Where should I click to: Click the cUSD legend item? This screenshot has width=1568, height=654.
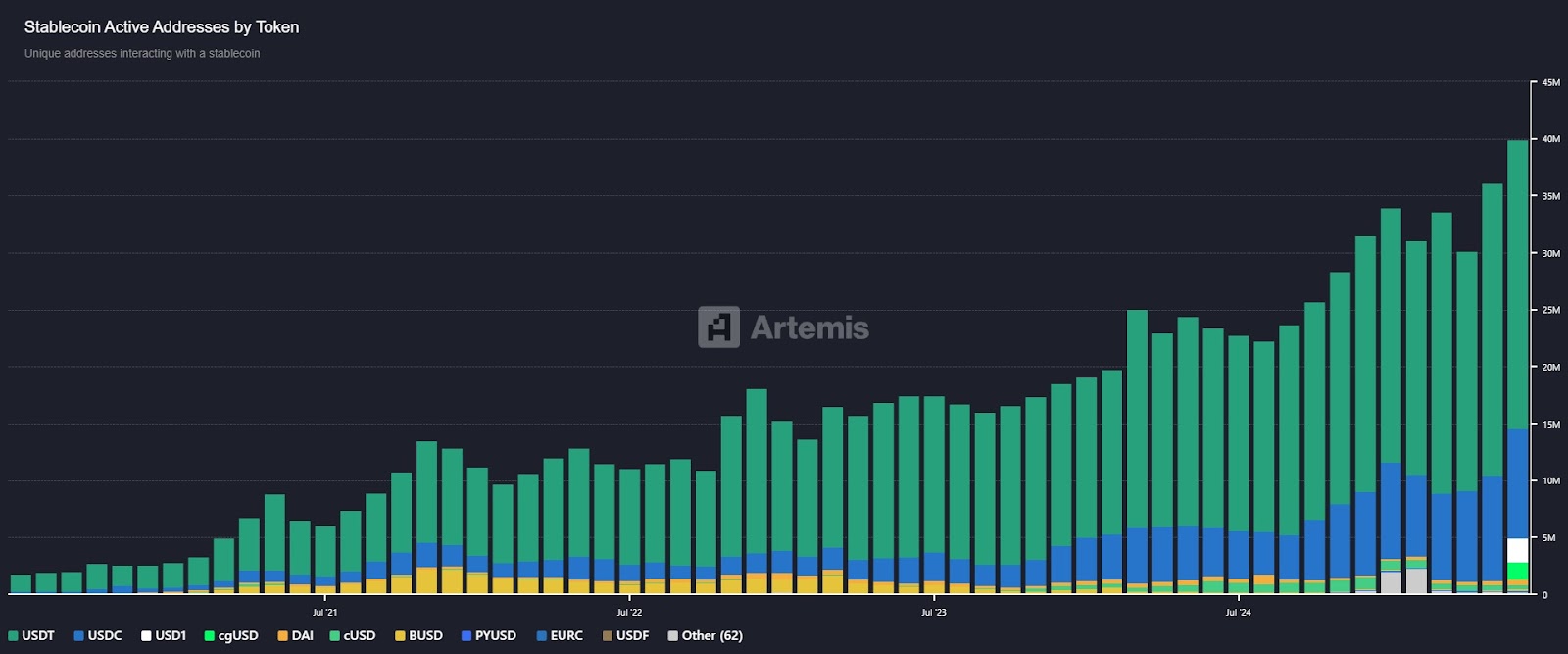click(x=353, y=635)
